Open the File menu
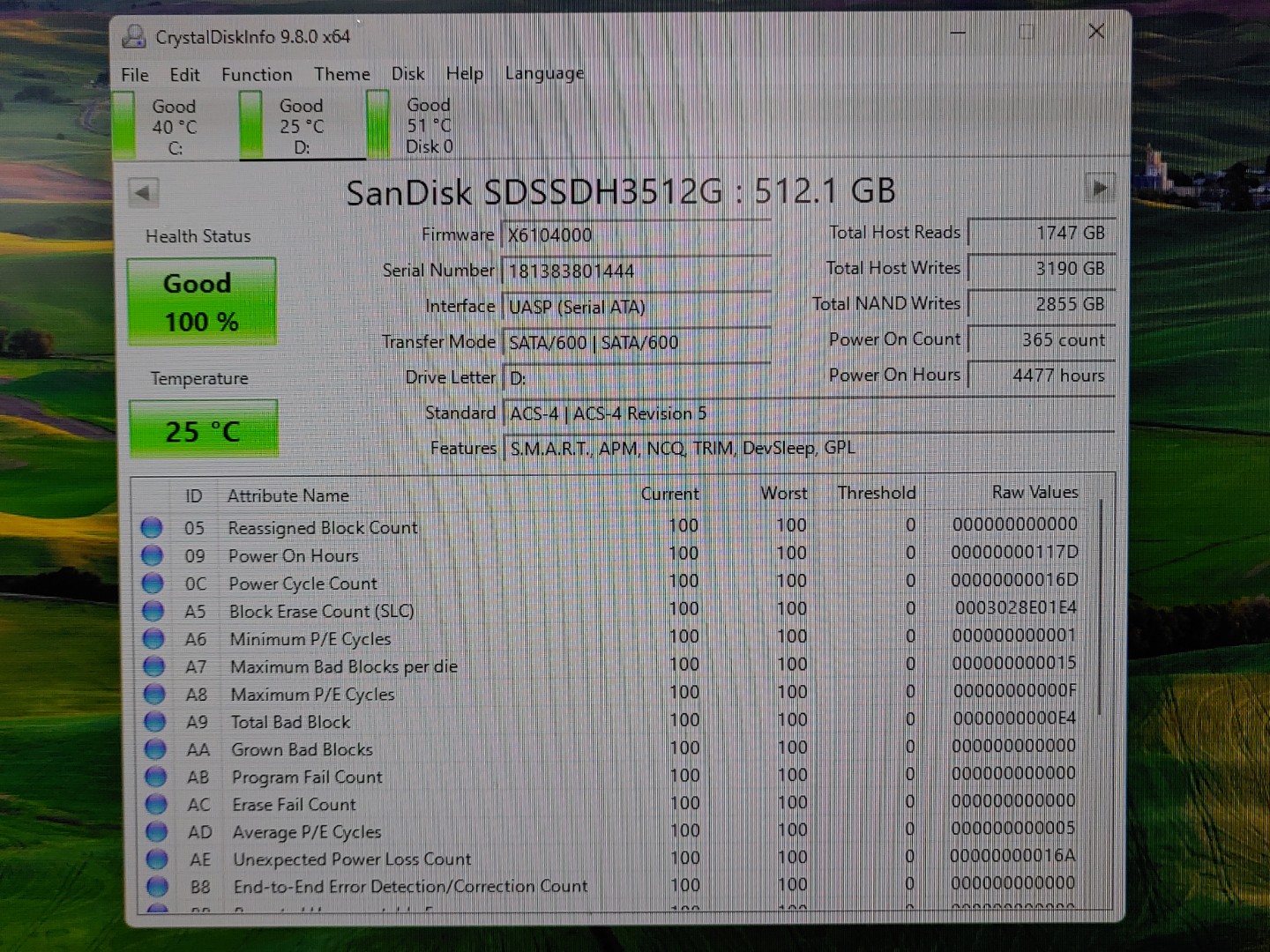The image size is (1270, 952). point(135,75)
